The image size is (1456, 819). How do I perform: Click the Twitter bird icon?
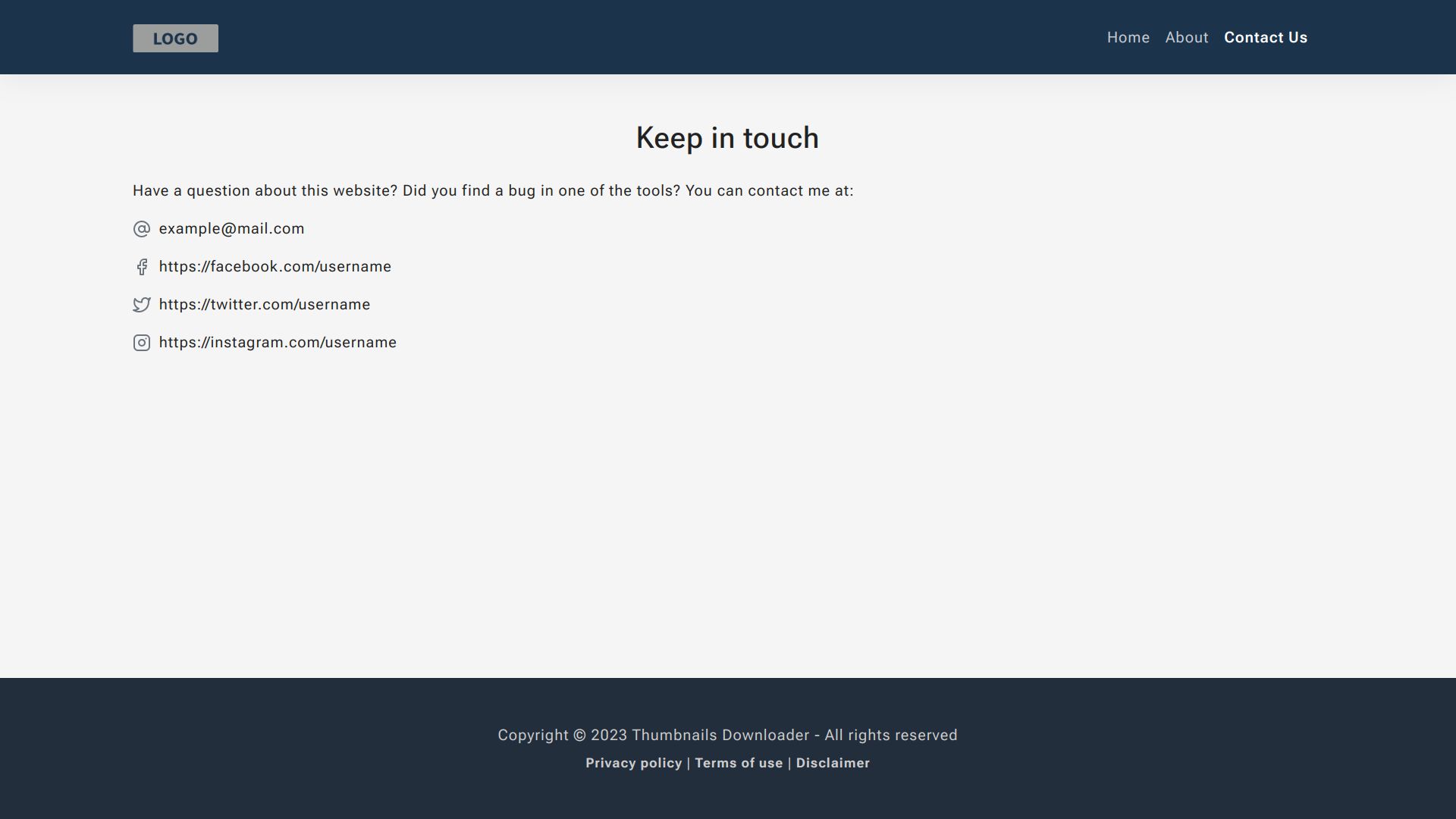pyautogui.click(x=142, y=305)
